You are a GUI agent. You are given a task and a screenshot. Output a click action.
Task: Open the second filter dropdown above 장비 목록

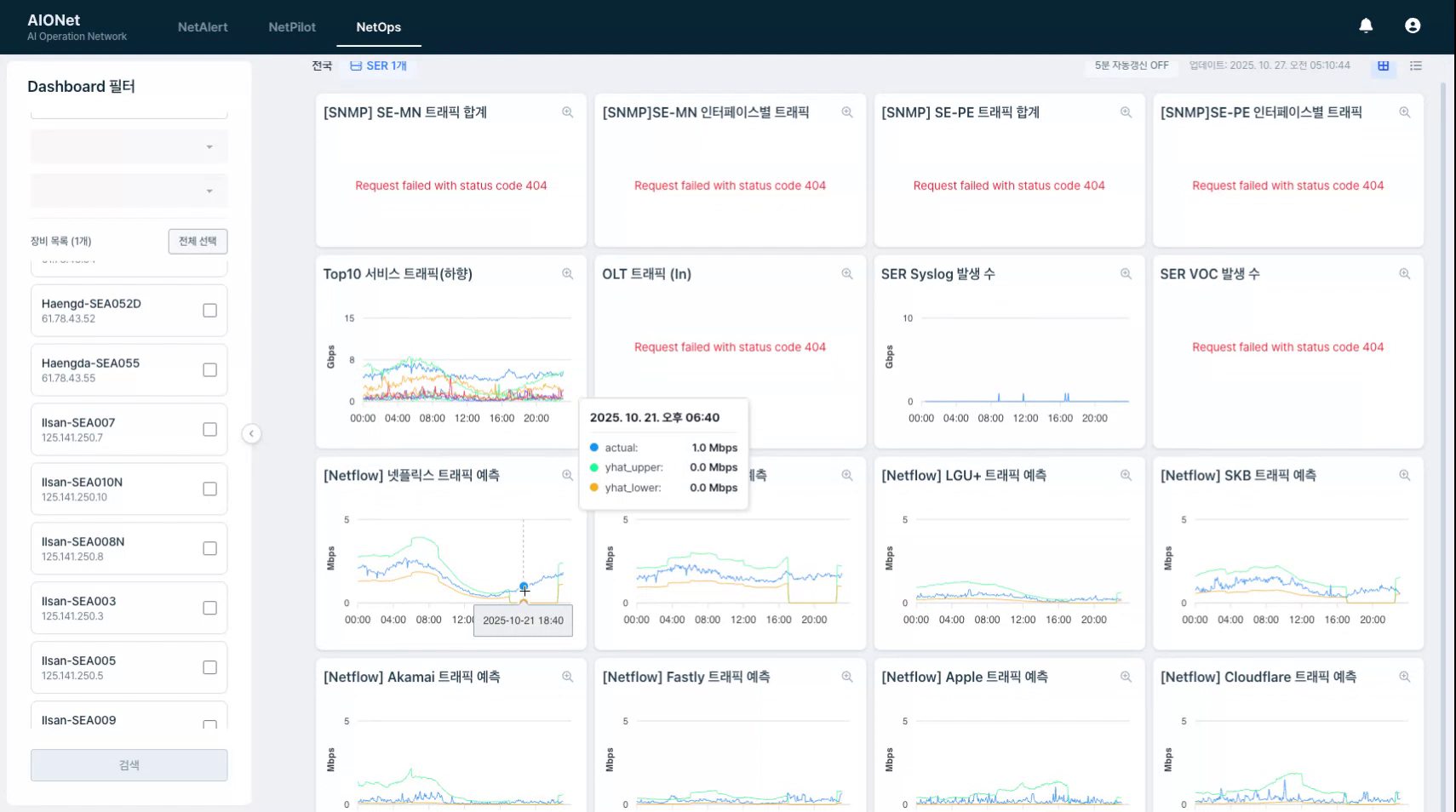click(x=129, y=192)
